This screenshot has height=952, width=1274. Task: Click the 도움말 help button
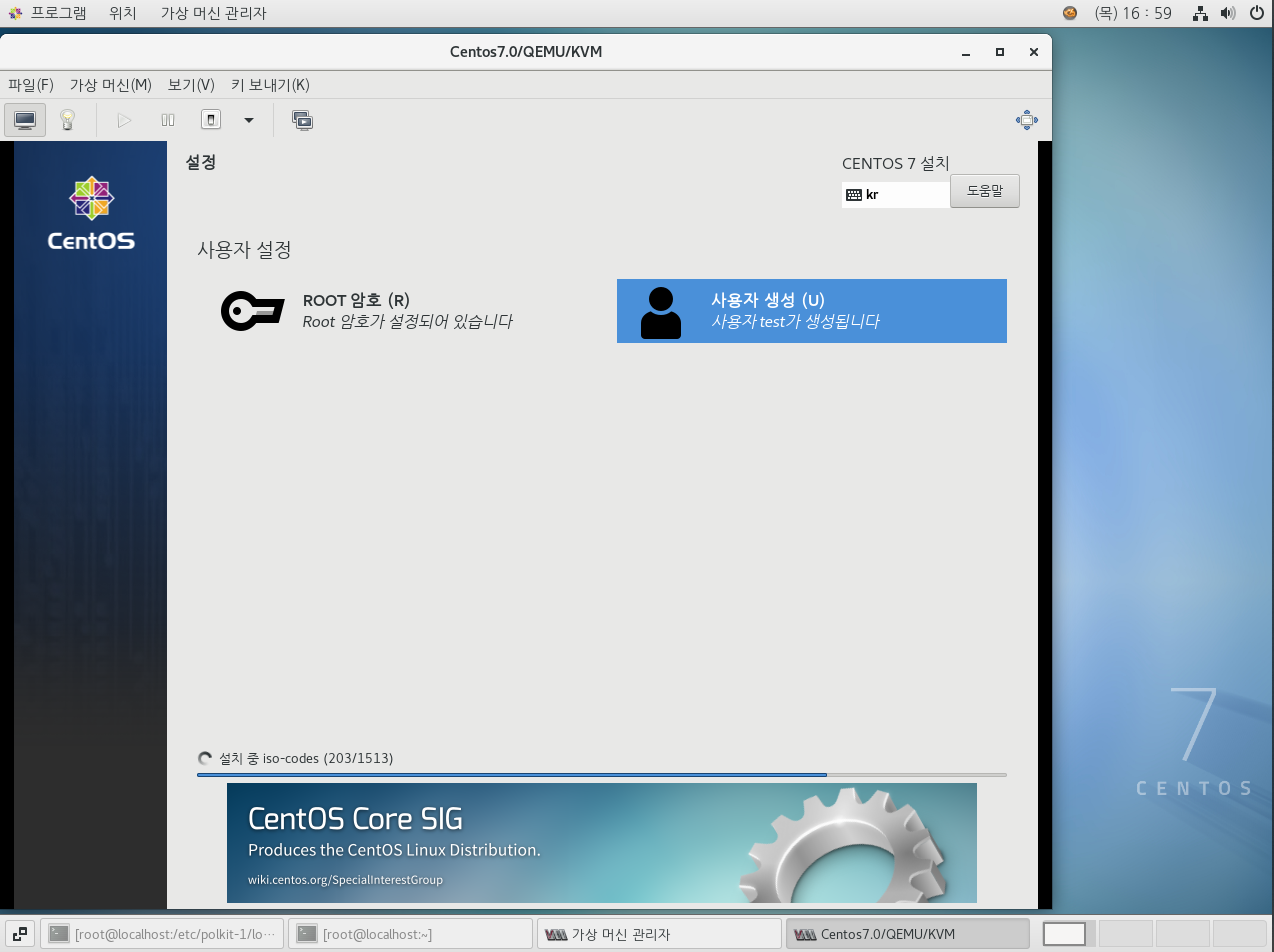[x=985, y=191]
